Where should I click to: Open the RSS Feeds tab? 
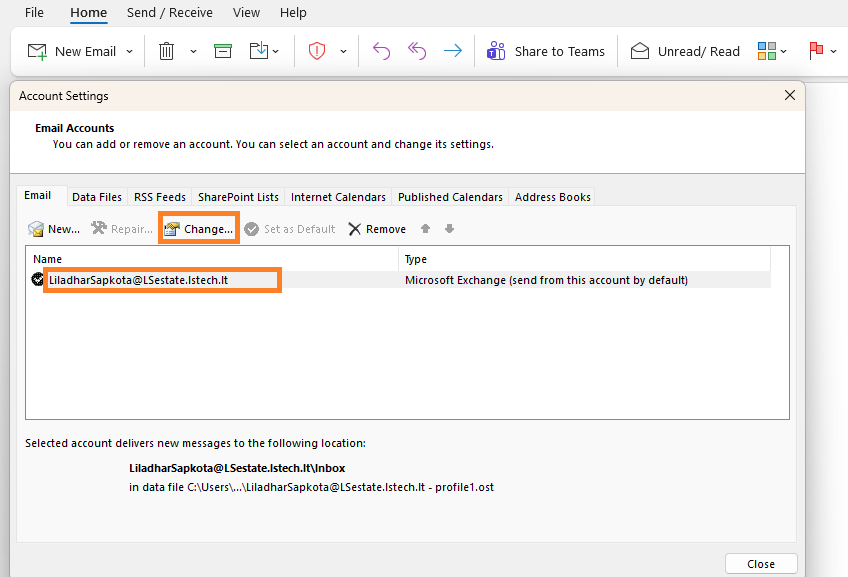pos(160,197)
